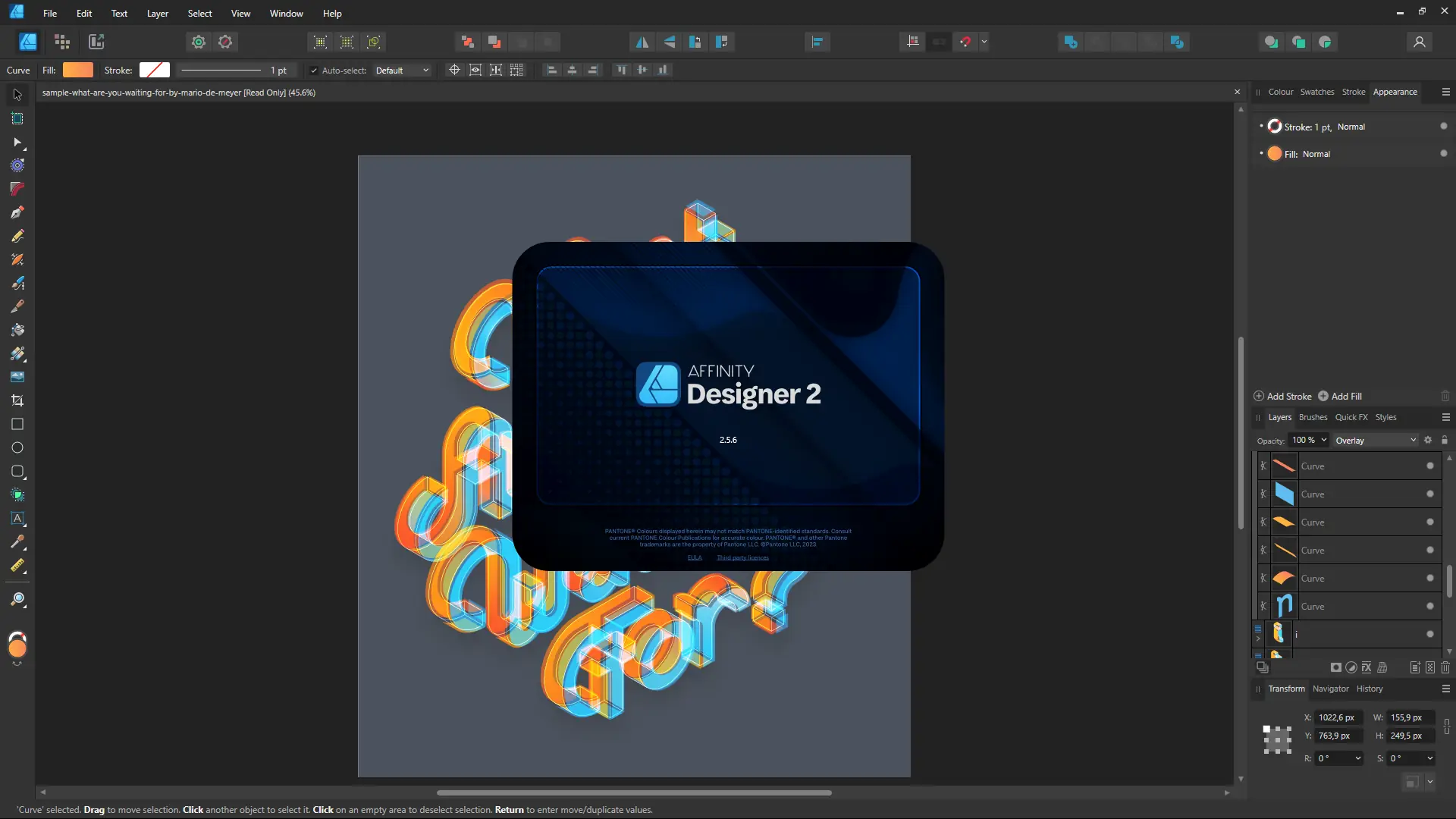Image resolution: width=1456 pixels, height=819 pixels.
Task: Toggle the Fill appearance visibility dot
Action: point(1443,153)
